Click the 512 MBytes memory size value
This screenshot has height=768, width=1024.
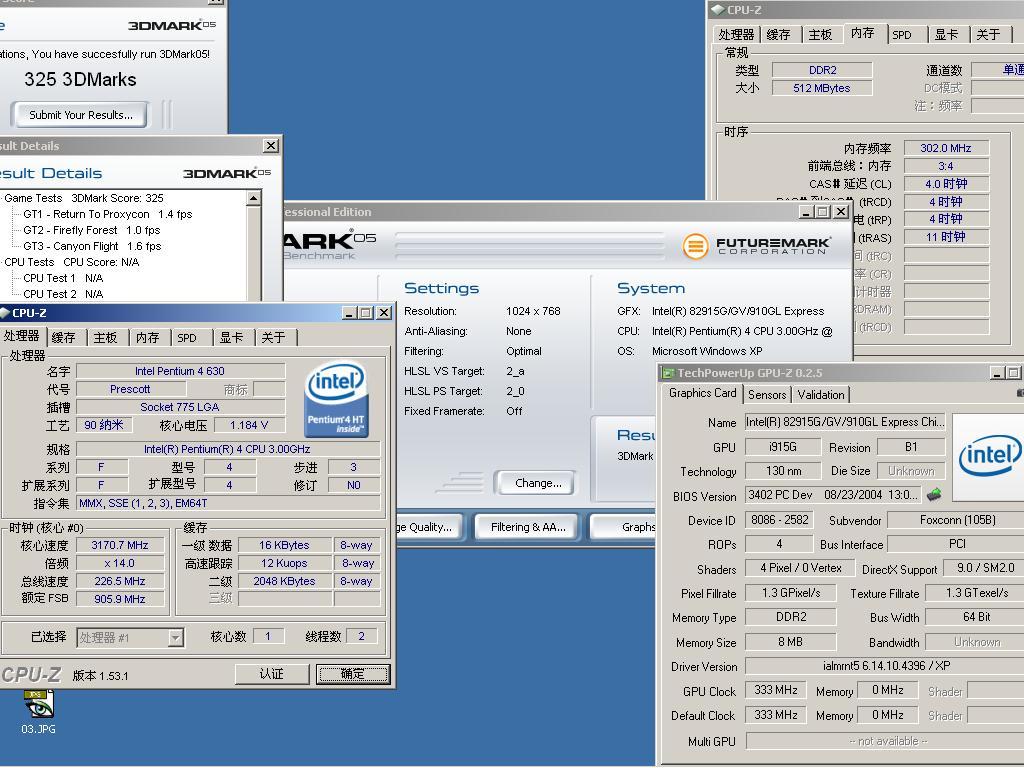[822, 88]
